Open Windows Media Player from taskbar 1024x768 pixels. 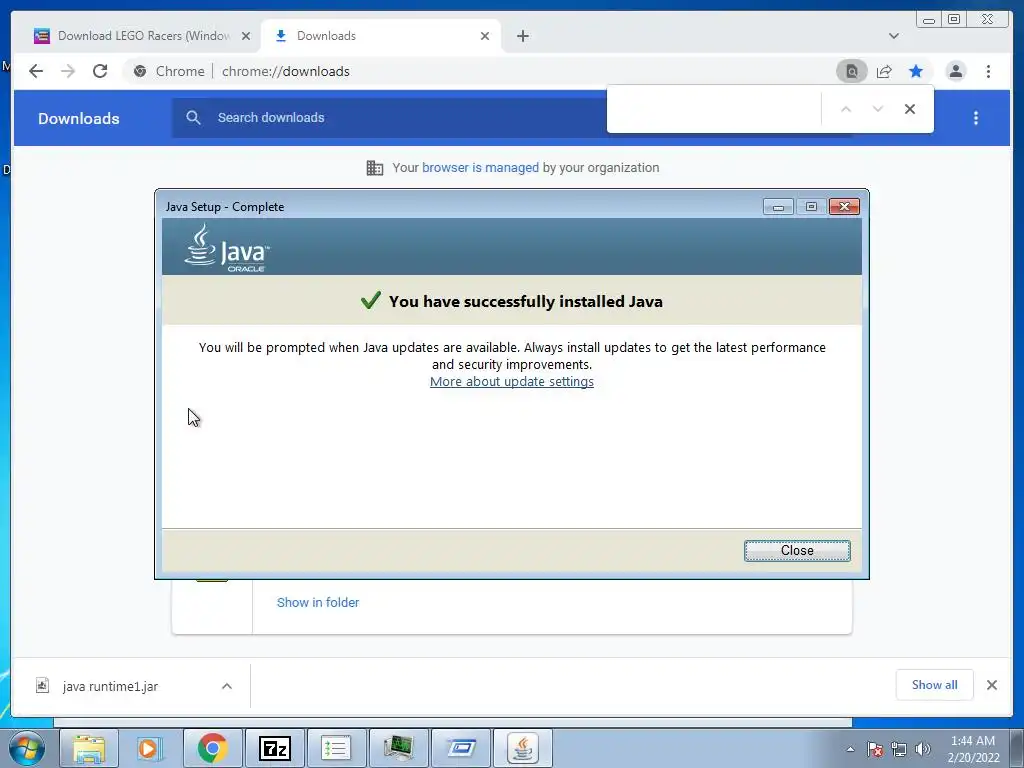(x=150, y=748)
